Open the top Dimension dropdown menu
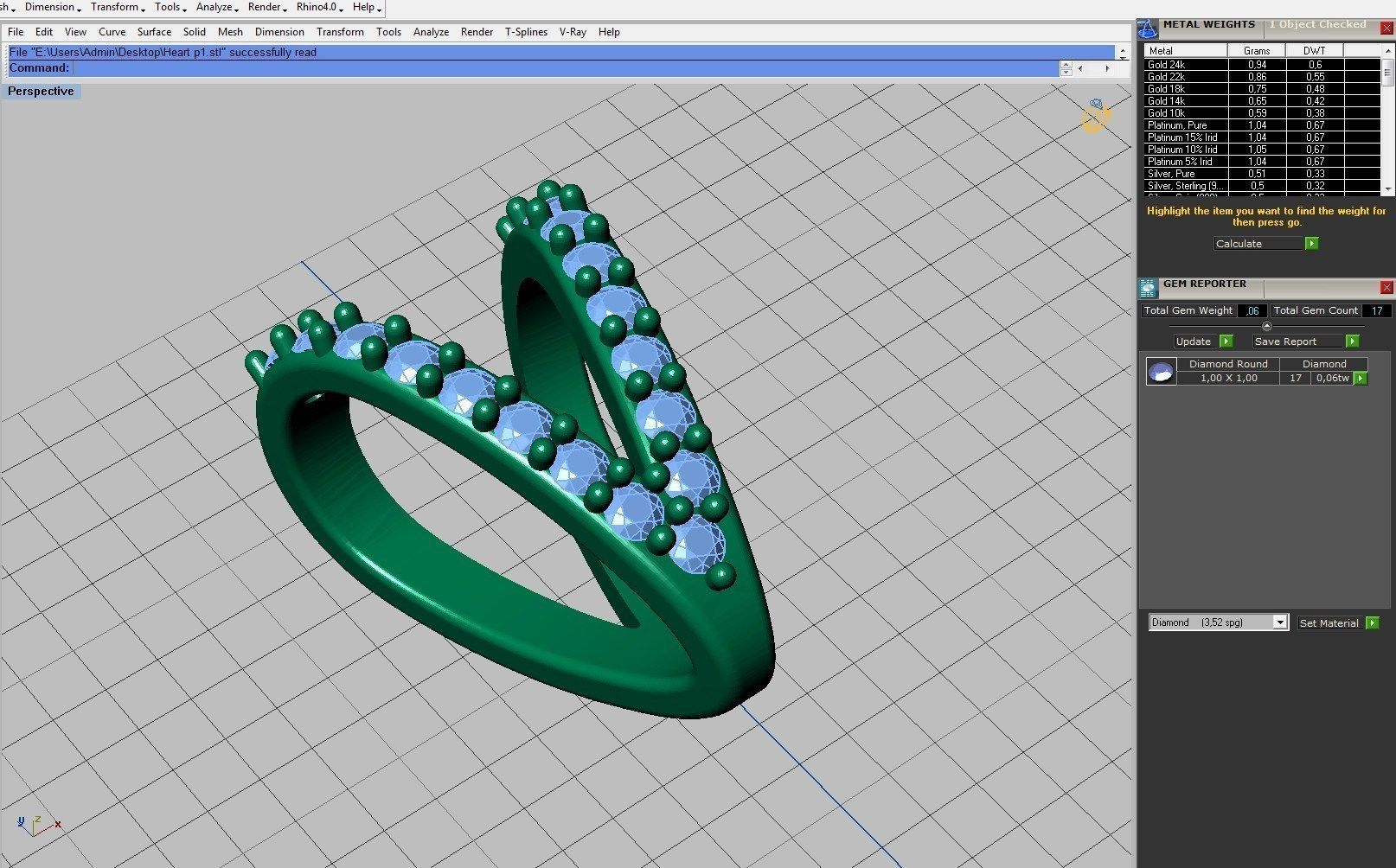This screenshot has height=868, width=1396. (53, 7)
